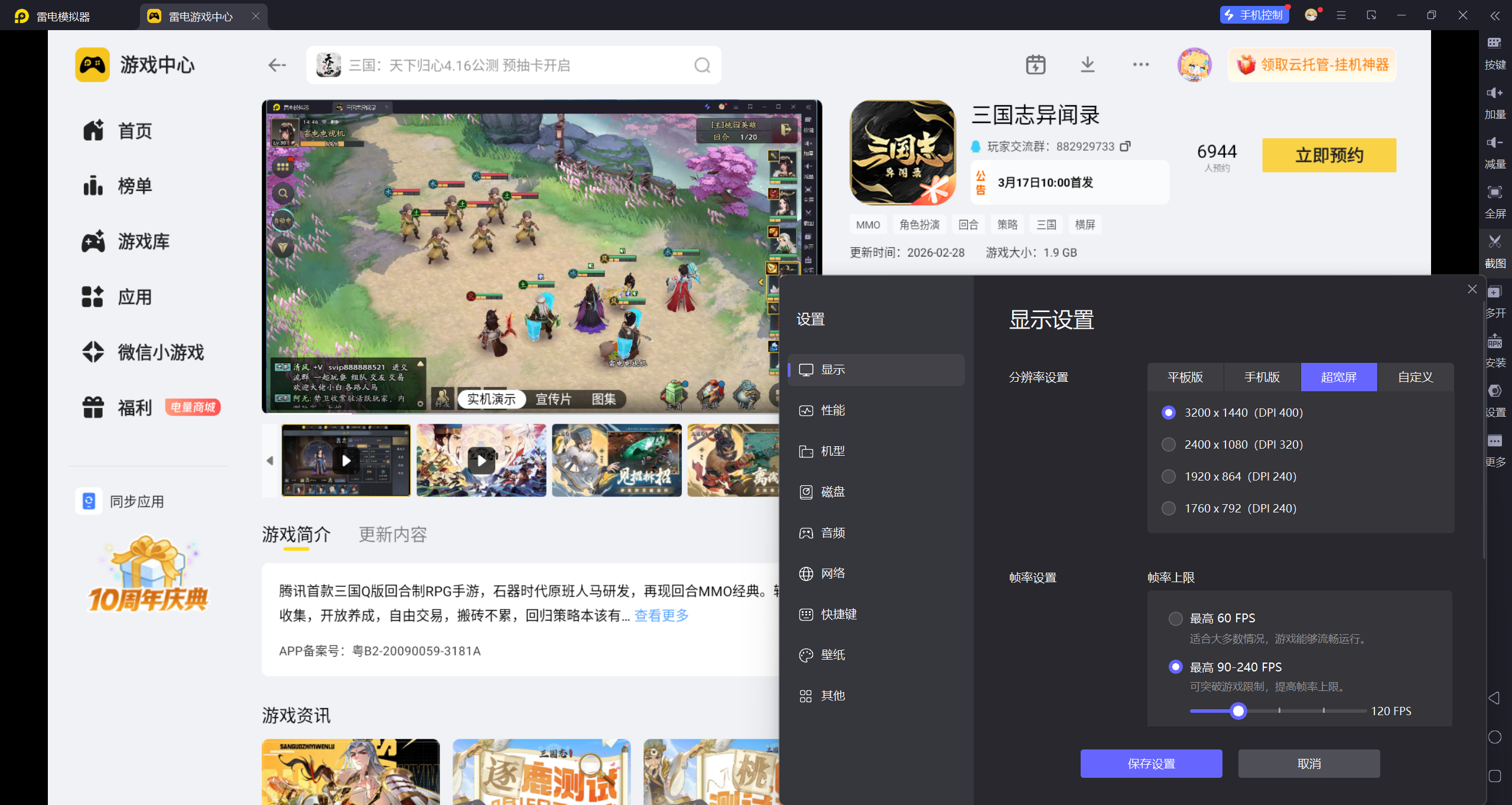Play the first gameplay video thumbnail
Screen dimensions: 1512x805
click(346, 460)
